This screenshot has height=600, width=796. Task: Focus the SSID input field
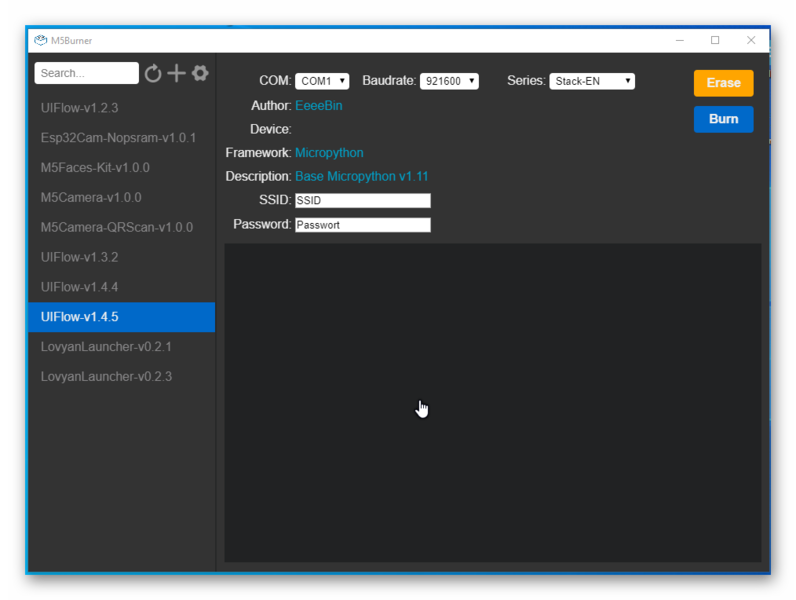(363, 201)
